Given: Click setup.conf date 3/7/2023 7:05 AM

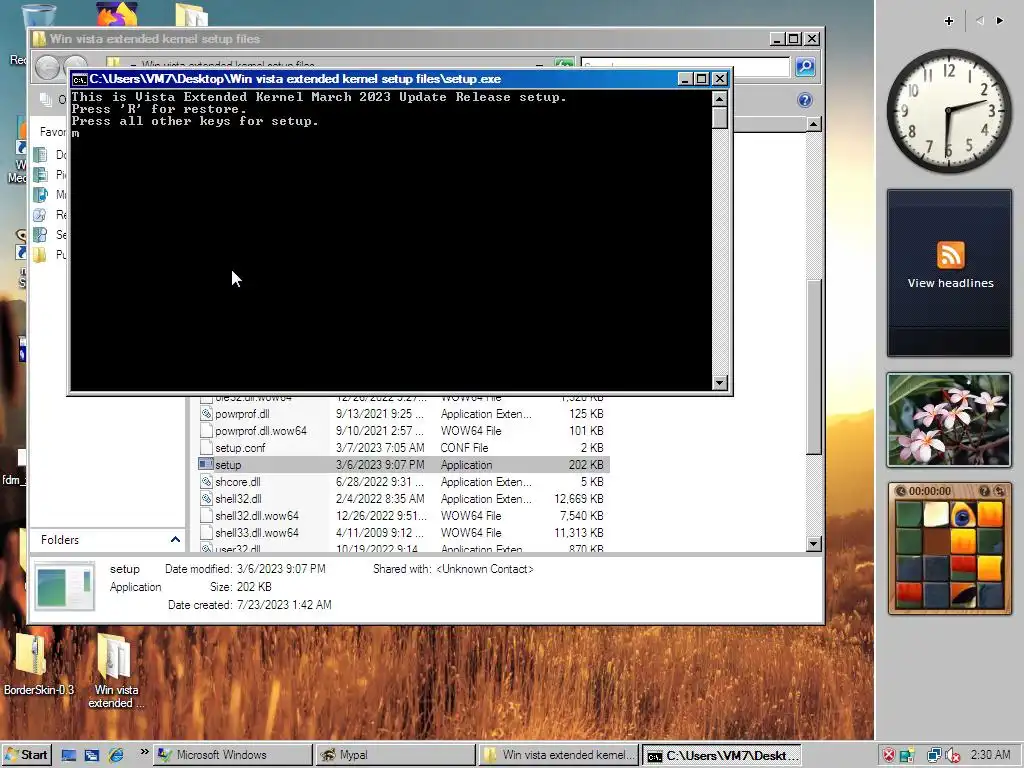Looking at the screenshot, I should (380, 448).
